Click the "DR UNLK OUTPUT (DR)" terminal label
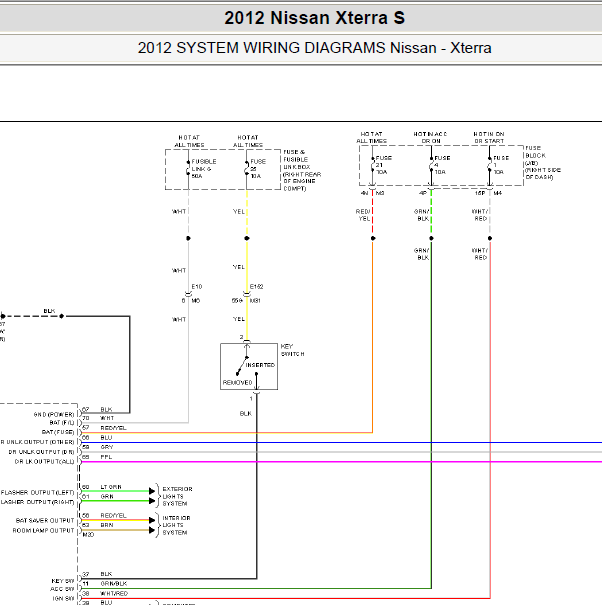The height and width of the screenshot is (605, 602). click(x=41, y=452)
